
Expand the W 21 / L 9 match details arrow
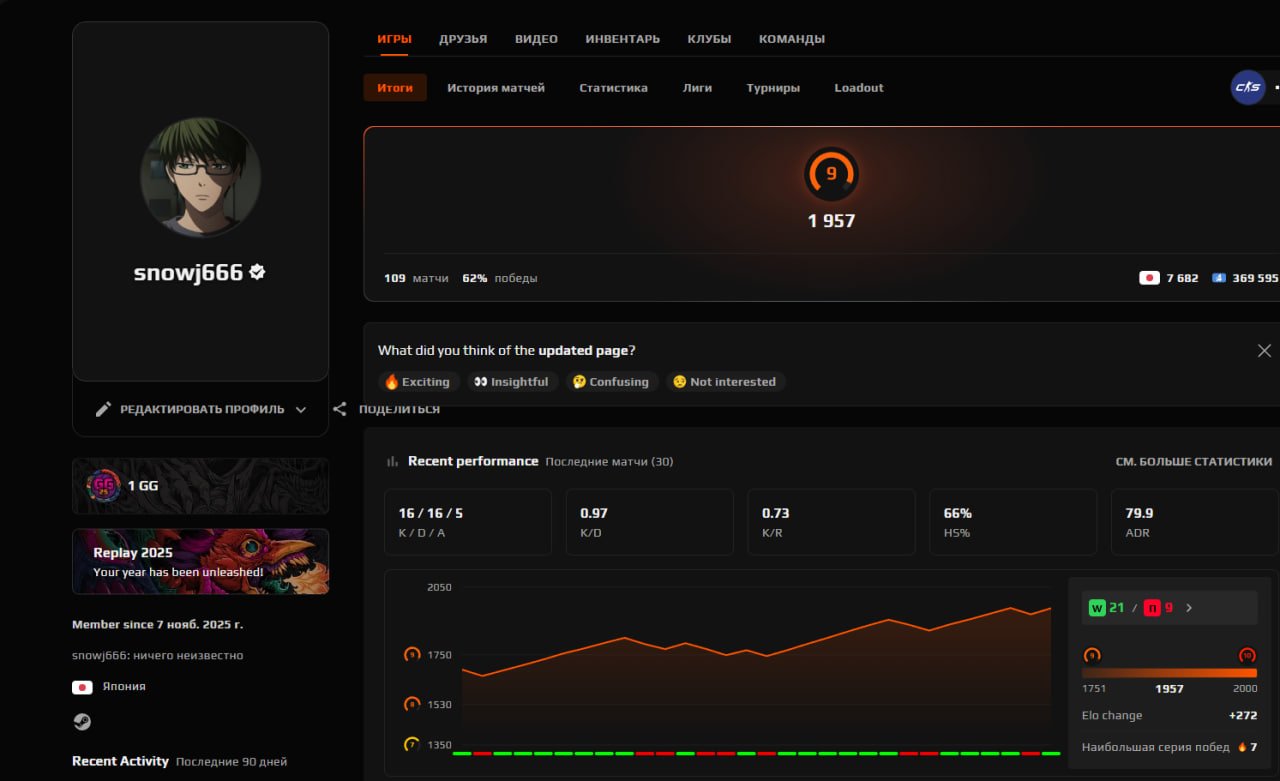point(1189,607)
